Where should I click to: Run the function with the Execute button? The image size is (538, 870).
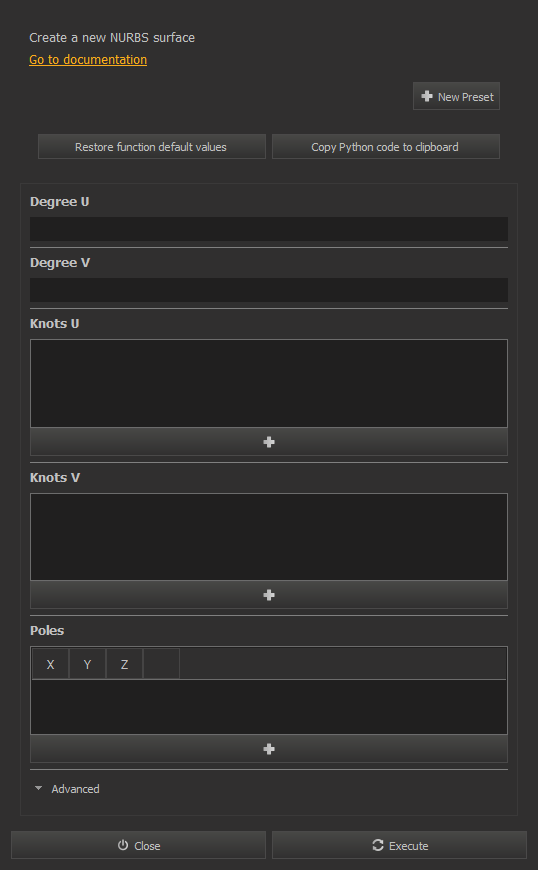(x=399, y=845)
